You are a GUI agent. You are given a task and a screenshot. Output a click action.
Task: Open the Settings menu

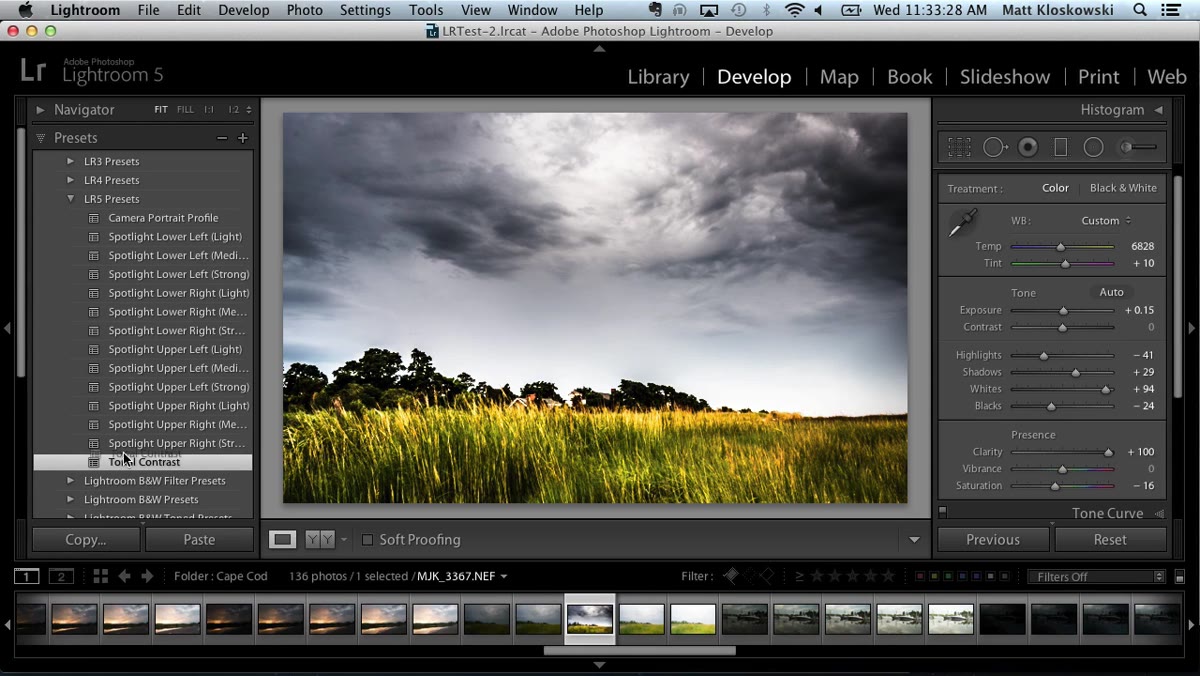pos(365,10)
